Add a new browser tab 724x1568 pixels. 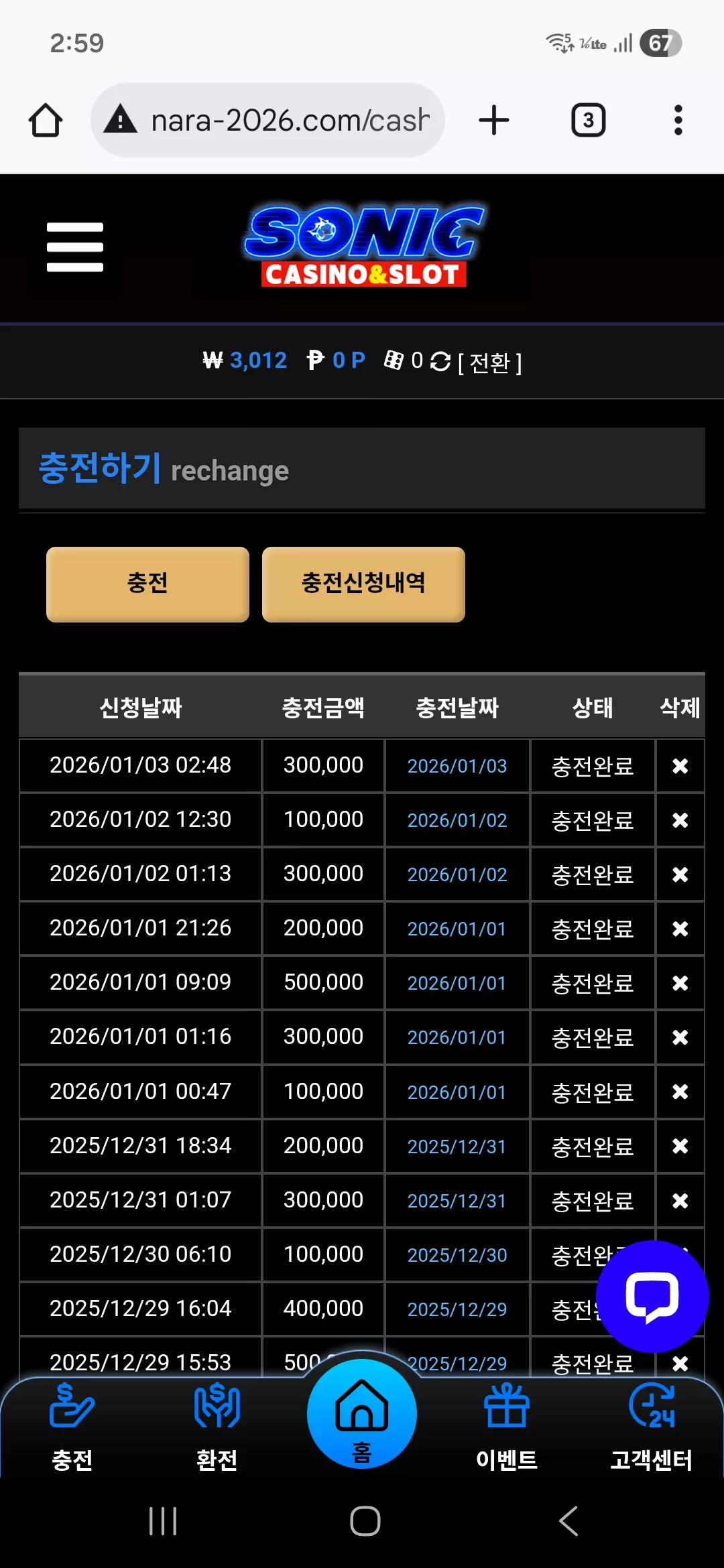494,121
